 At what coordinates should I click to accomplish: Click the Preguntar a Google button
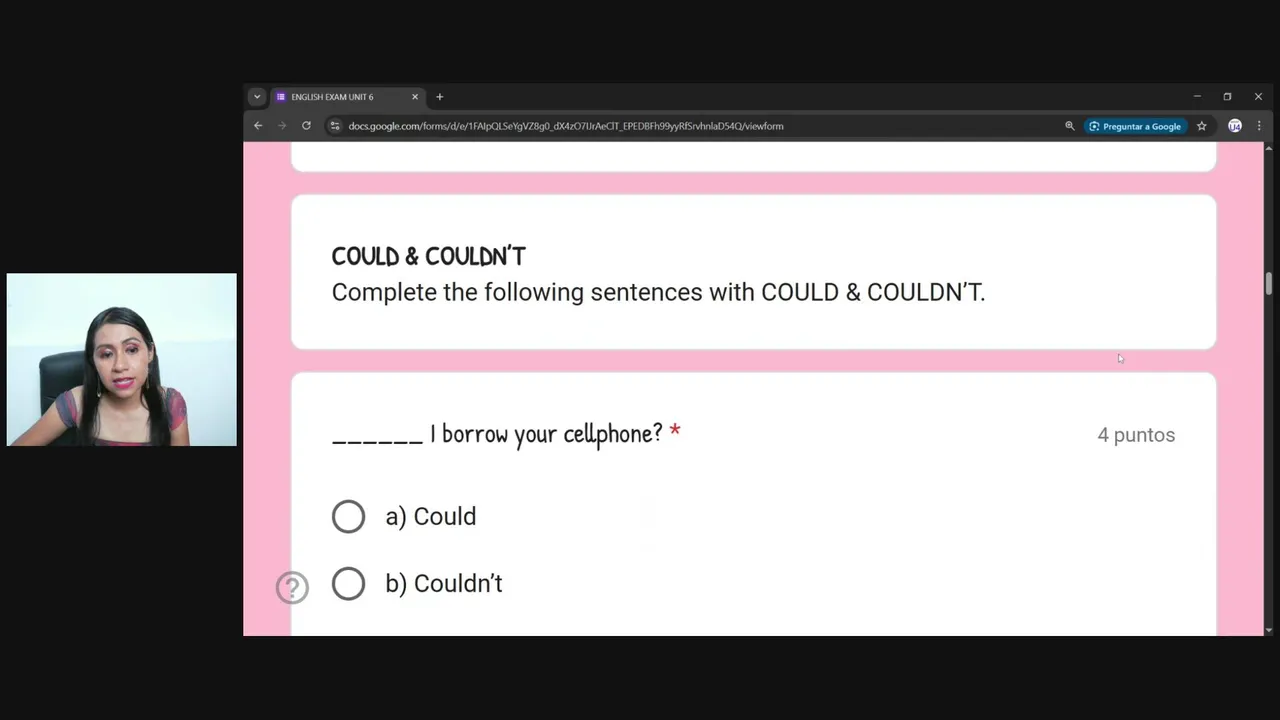coord(1135,126)
